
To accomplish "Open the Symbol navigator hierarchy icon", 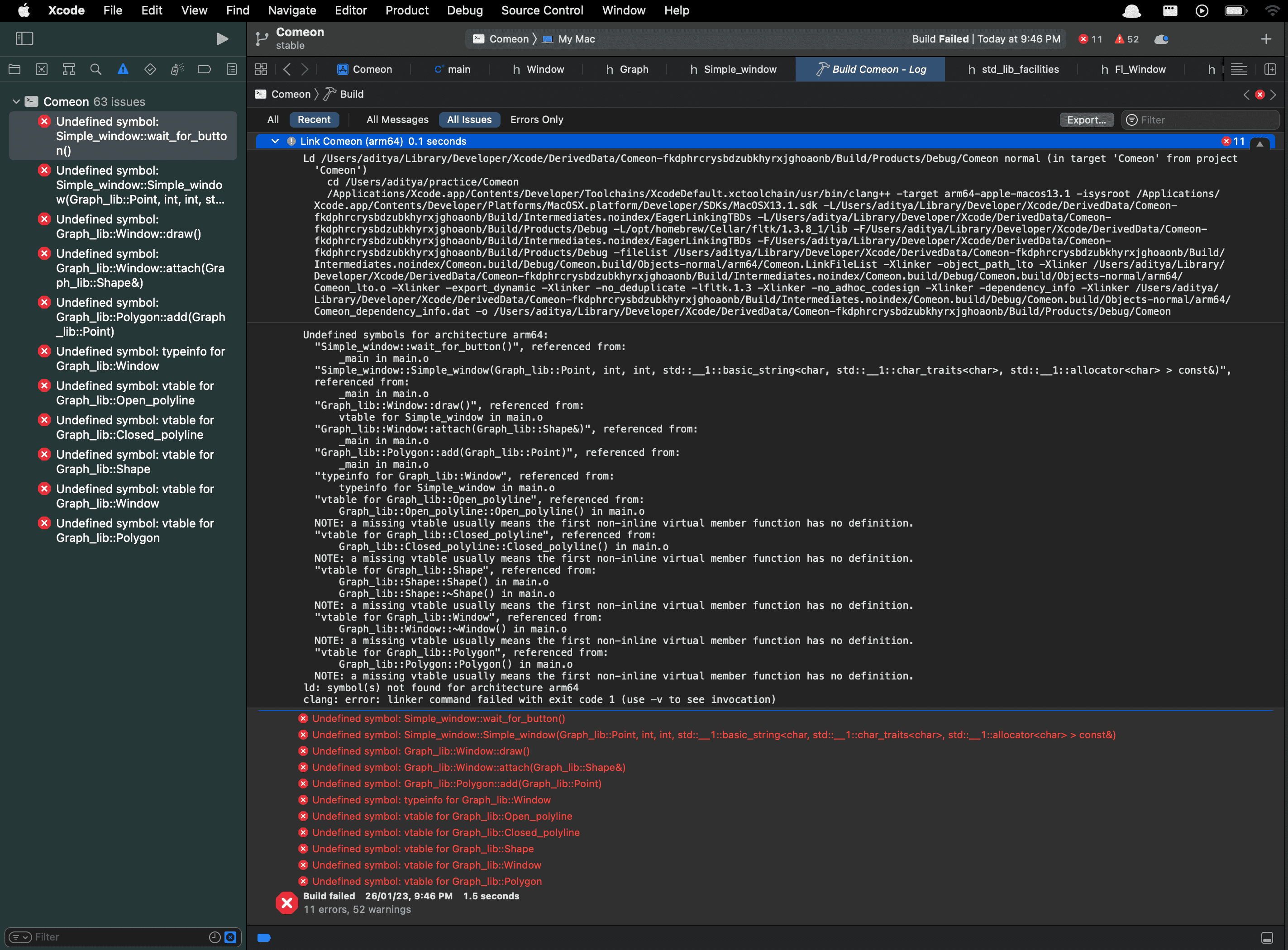I will click(68, 70).
